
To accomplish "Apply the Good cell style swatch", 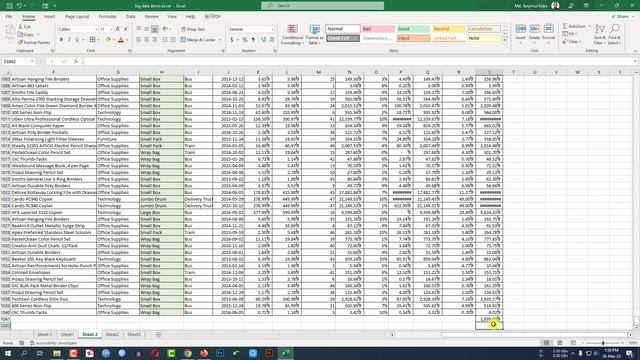I will pyautogui.click(x=413, y=29).
